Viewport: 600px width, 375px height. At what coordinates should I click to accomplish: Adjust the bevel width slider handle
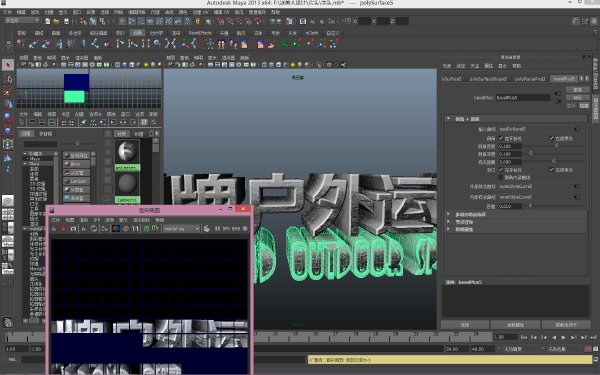556,146
